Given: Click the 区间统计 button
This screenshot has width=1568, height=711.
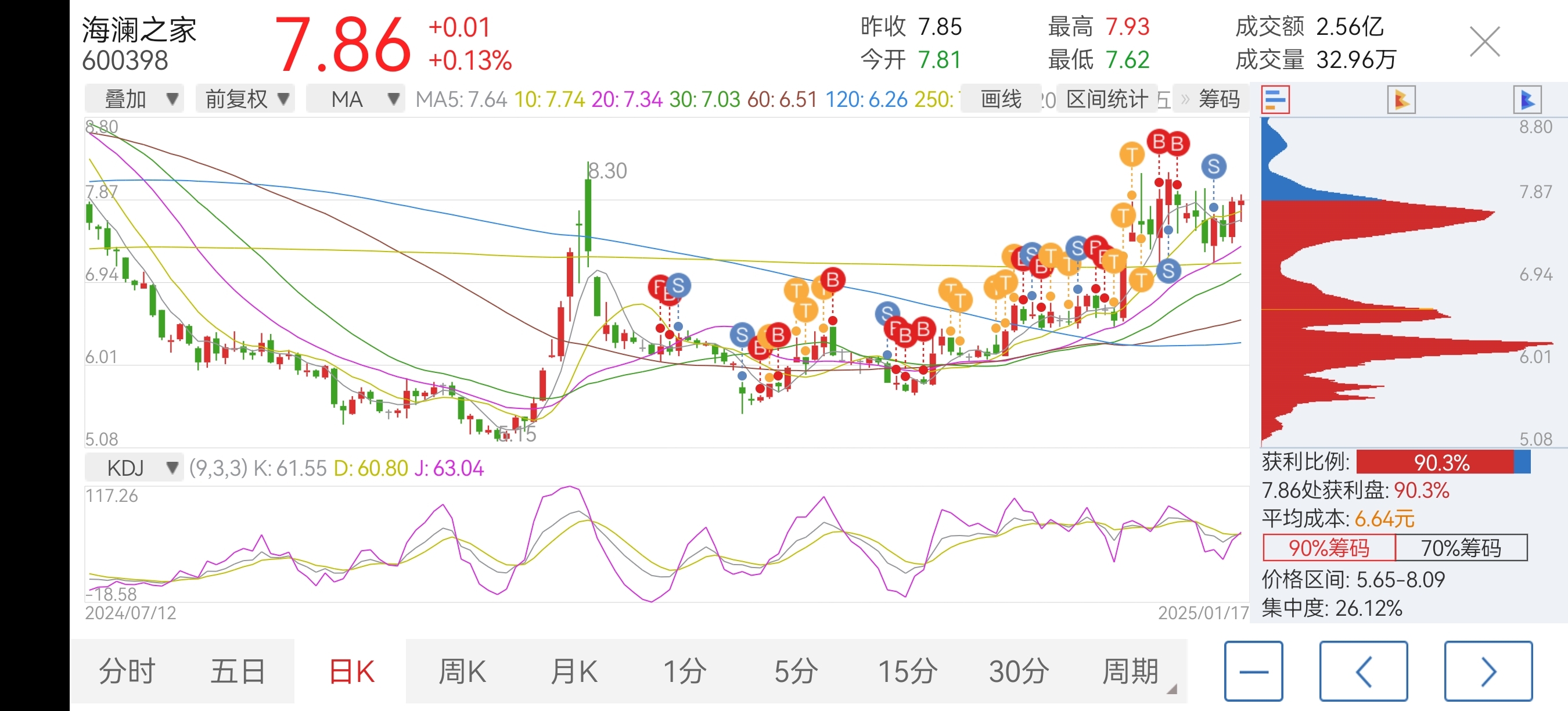Looking at the screenshot, I should [x=1107, y=99].
